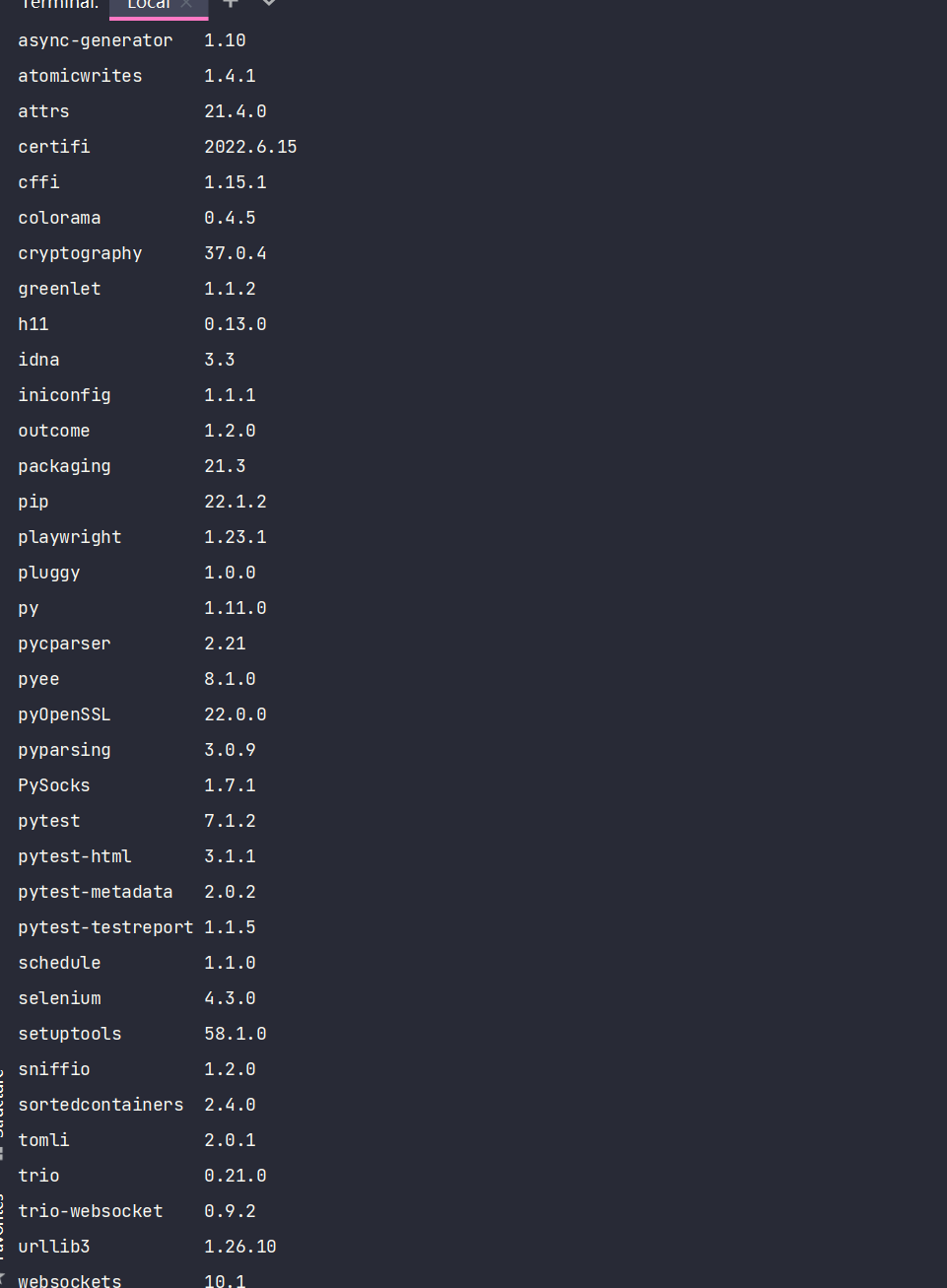Click the urllib3 package name

pyautogui.click(x=54, y=1247)
